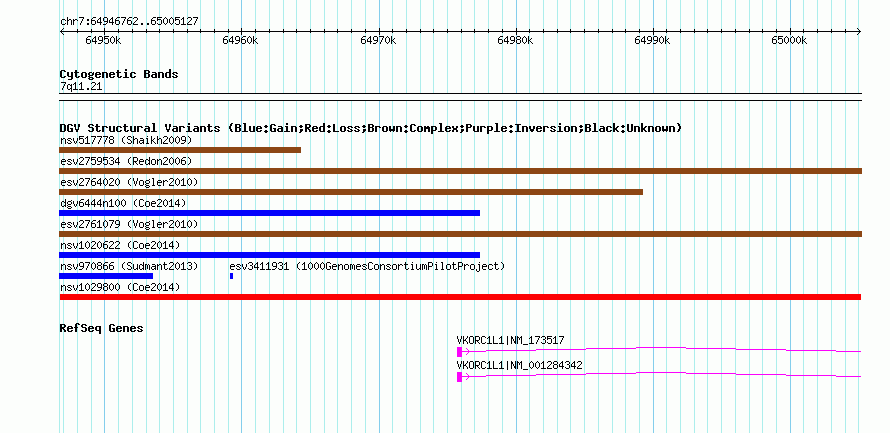
Task: Click the VKORC1L1 NM_001284342 first exon box
Action: pos(459,377)
